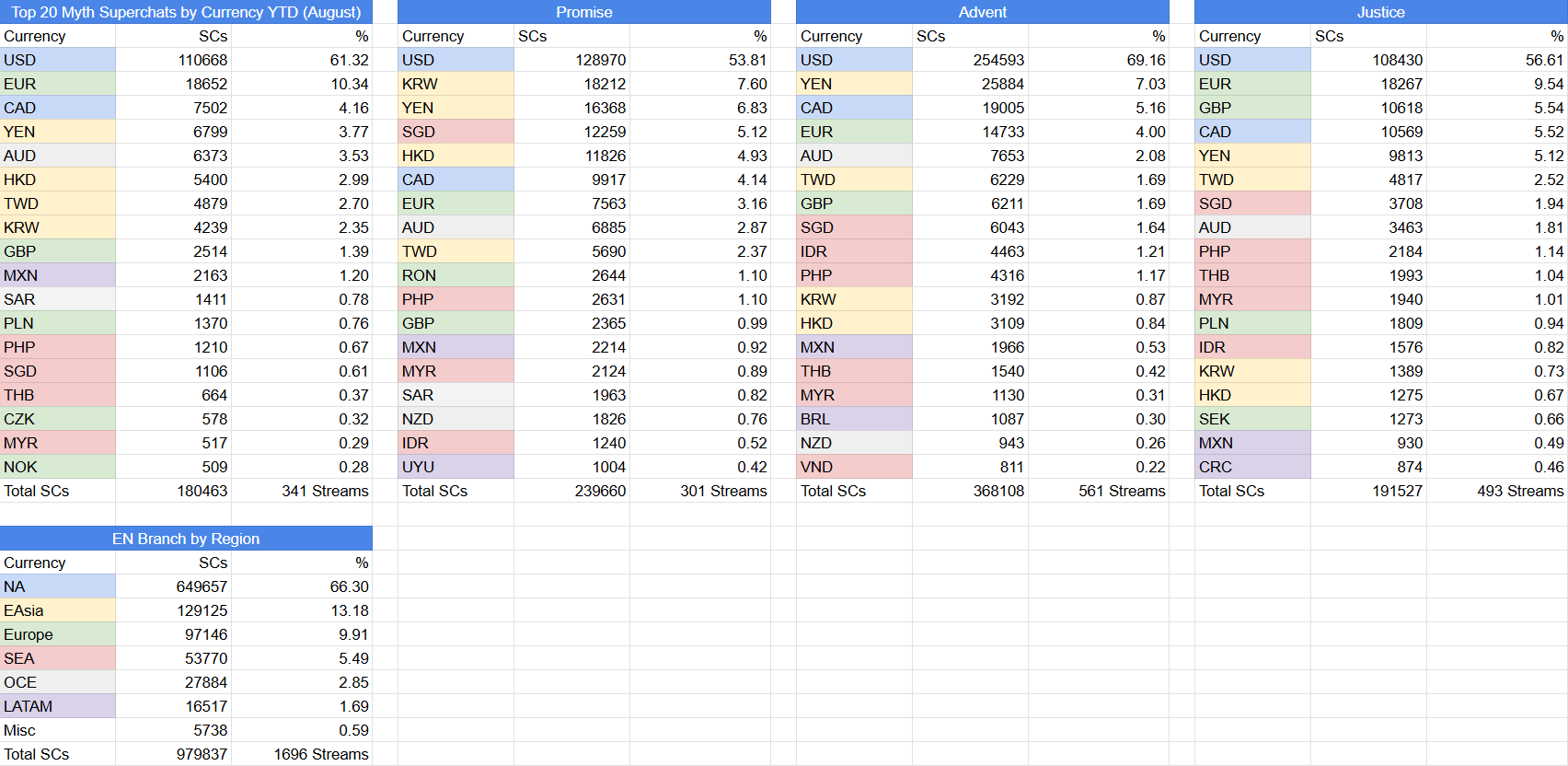
Task: Select Justice USD value 108430
Action: click(1369, 60)
